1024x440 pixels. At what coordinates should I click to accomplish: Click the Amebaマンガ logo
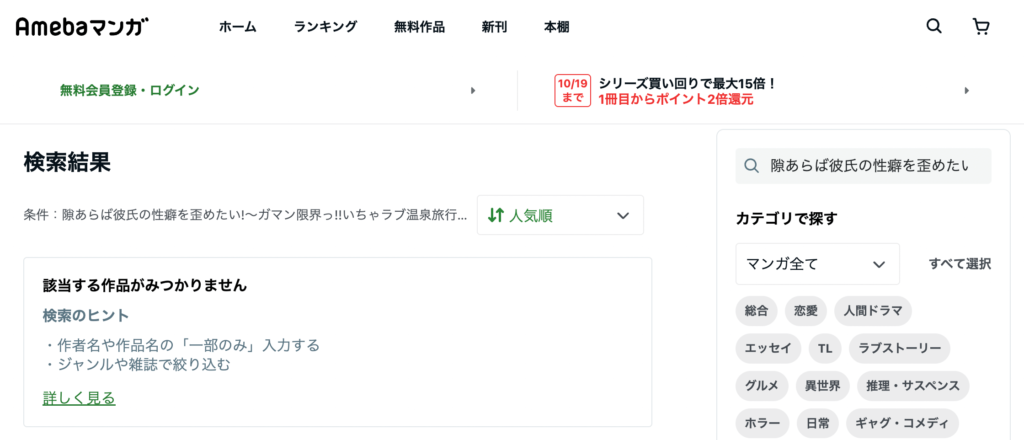(x=82, y=27)
